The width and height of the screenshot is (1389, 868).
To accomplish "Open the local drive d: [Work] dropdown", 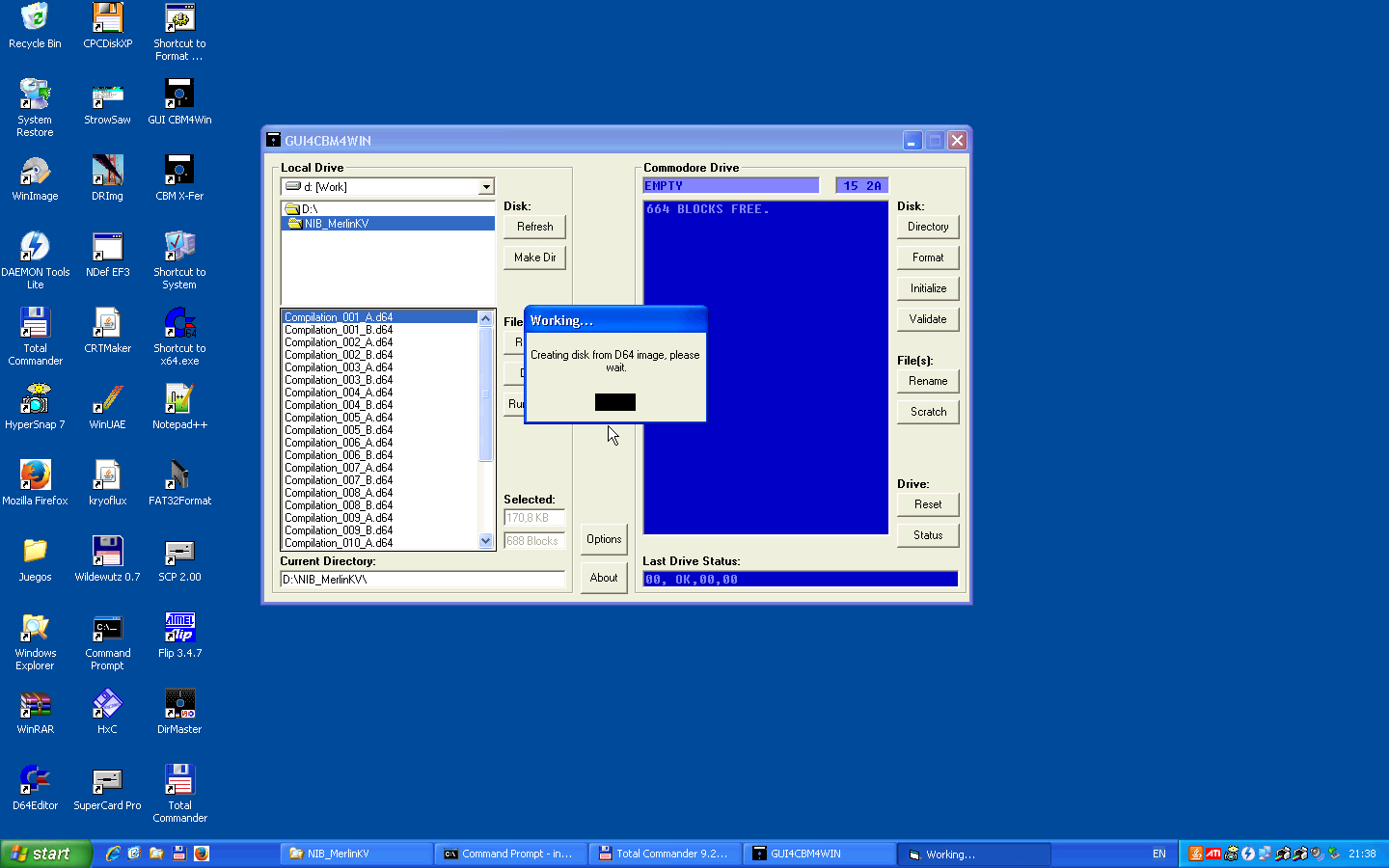I will click(x=486, y=187).
